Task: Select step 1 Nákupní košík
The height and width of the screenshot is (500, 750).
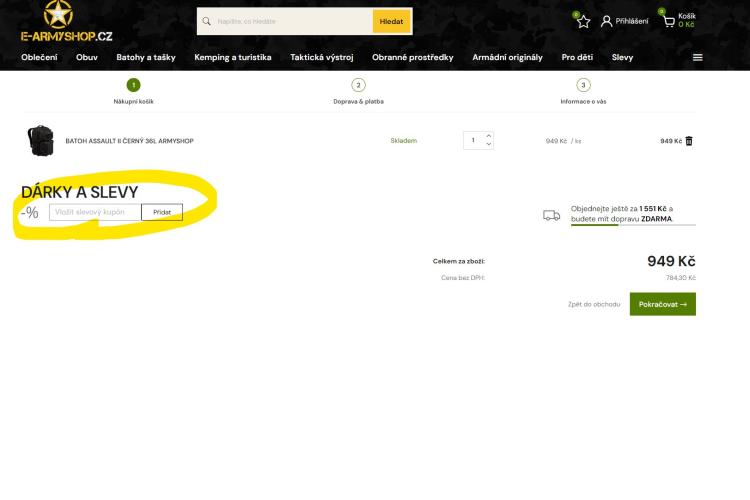Action: (133, 91)
